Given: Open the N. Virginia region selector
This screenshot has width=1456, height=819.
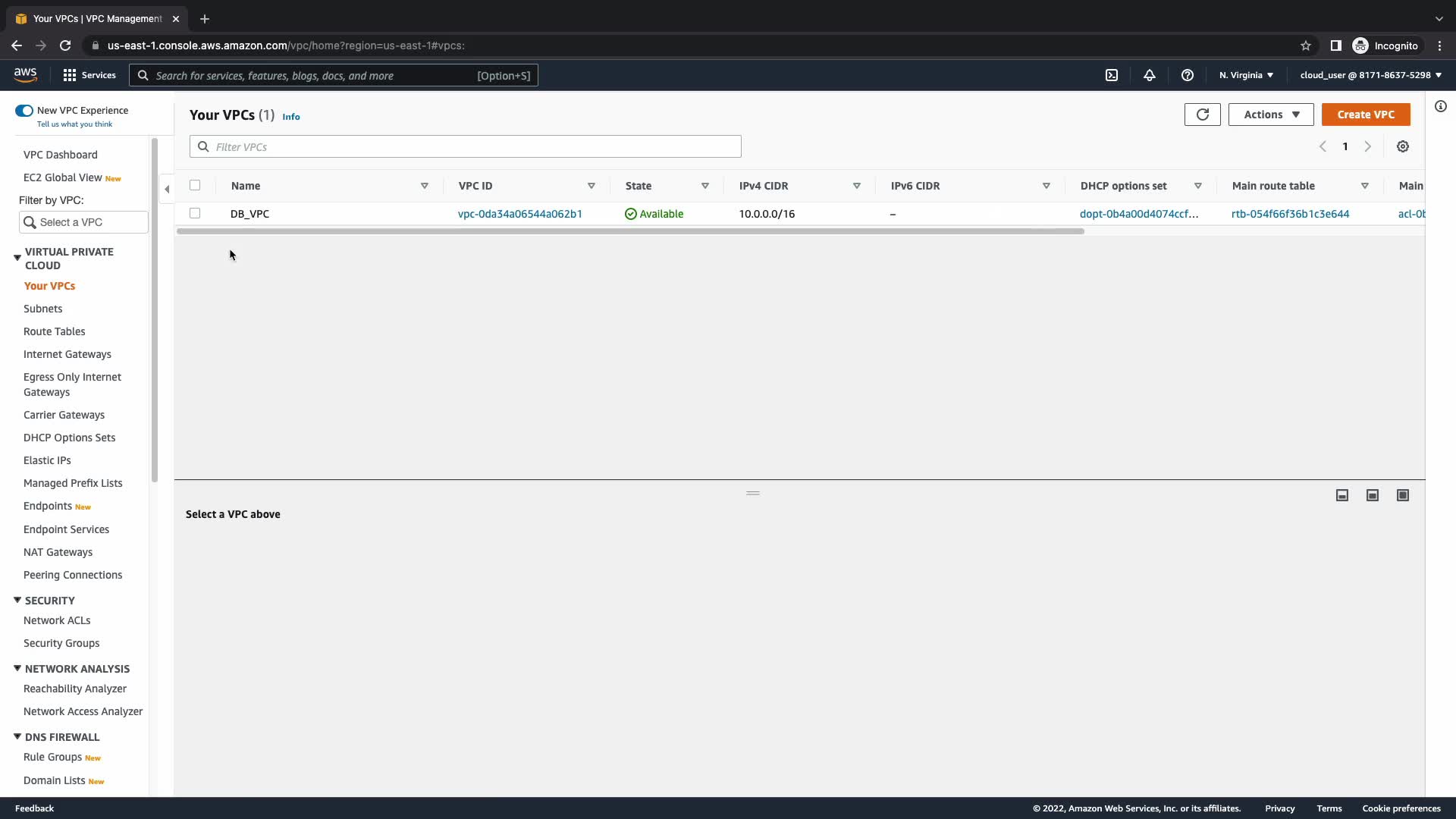Looking at the screenshot, I should pyautogui.click(x=1246, y=75).
